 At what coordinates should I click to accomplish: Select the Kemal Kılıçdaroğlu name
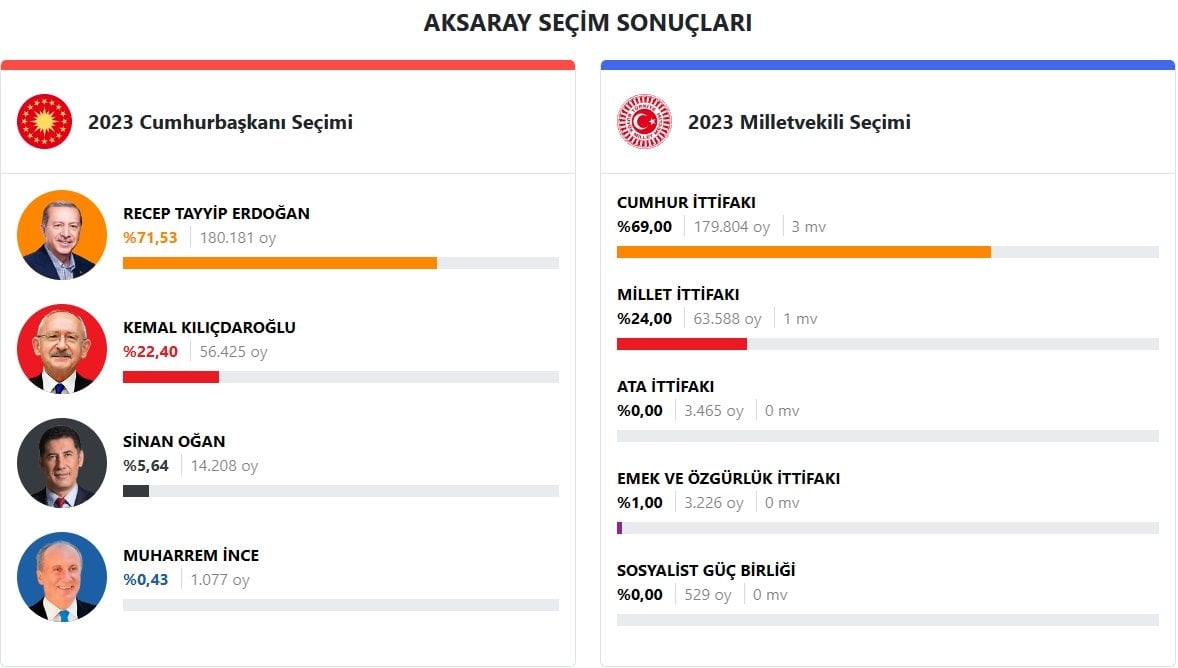pos(209,327)
